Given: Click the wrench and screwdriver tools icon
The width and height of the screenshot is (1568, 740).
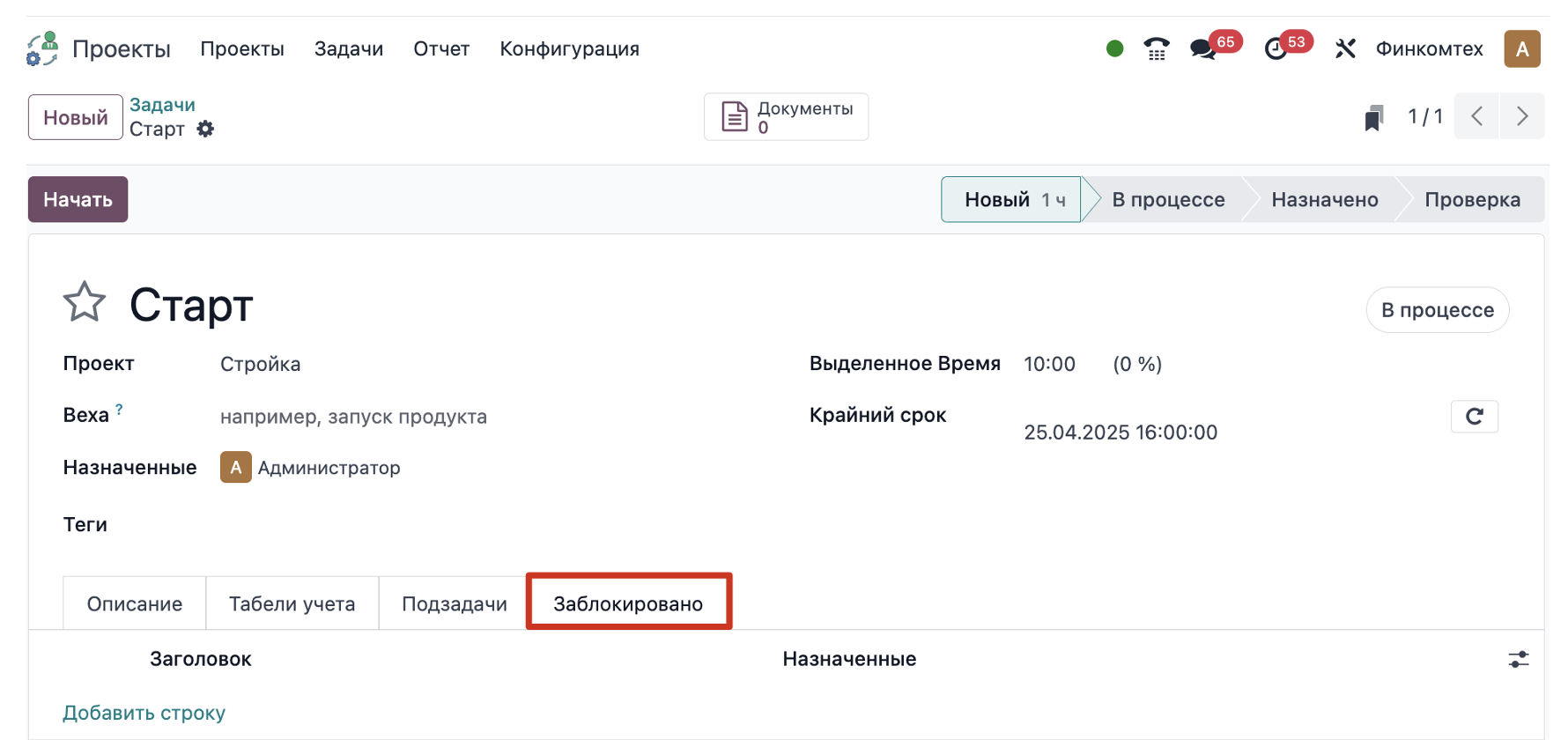Looking at the screenshot, I should (x=1345, y=48).
